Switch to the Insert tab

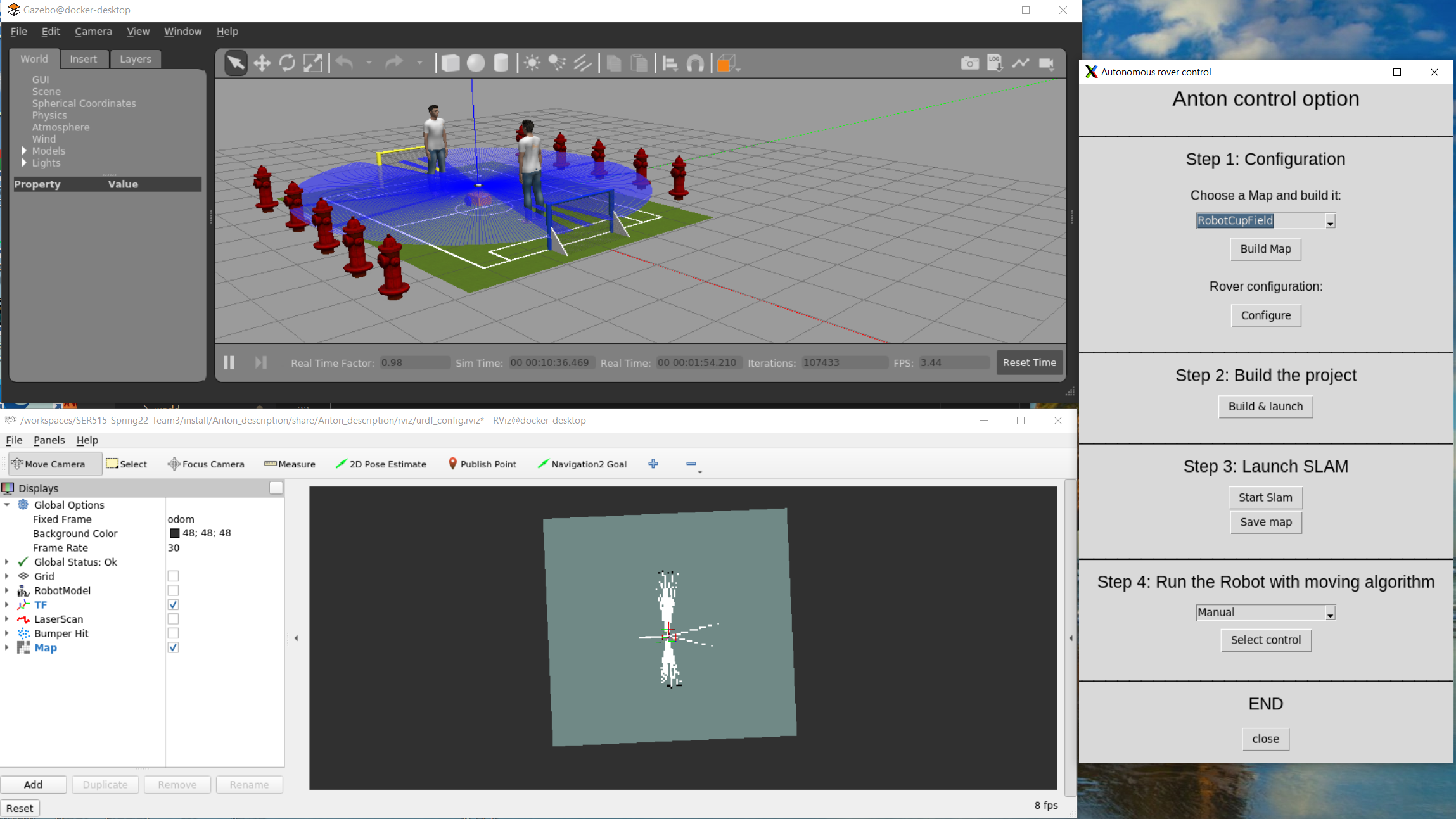(83, 59)
